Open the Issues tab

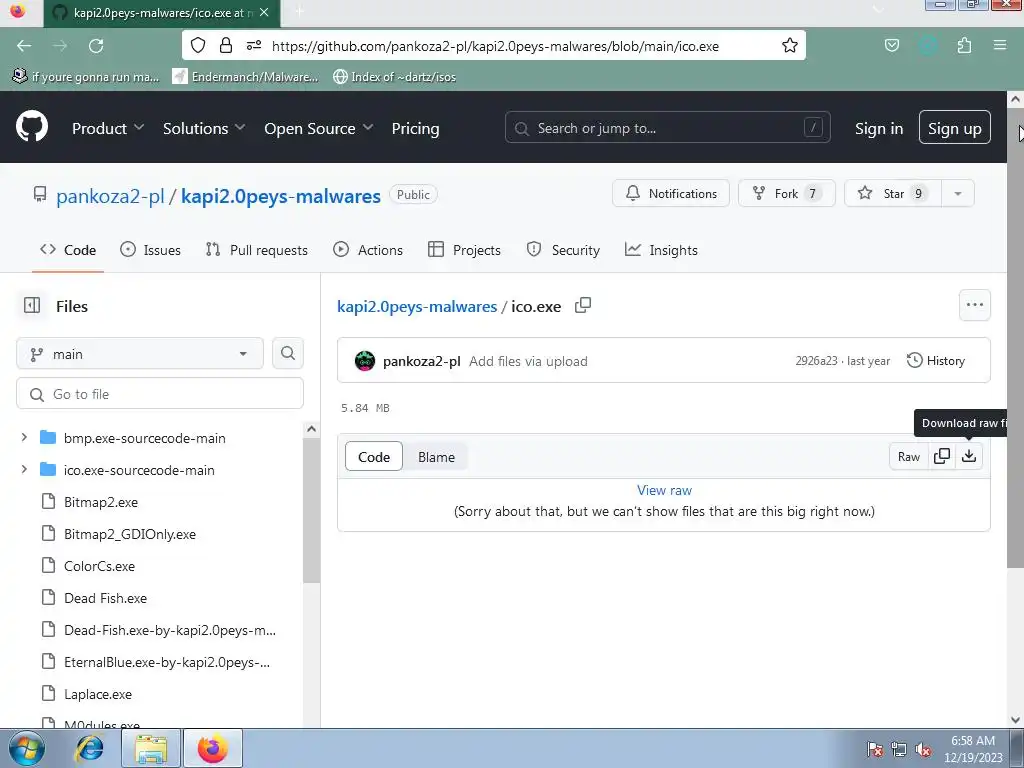[x=150, y=250]
